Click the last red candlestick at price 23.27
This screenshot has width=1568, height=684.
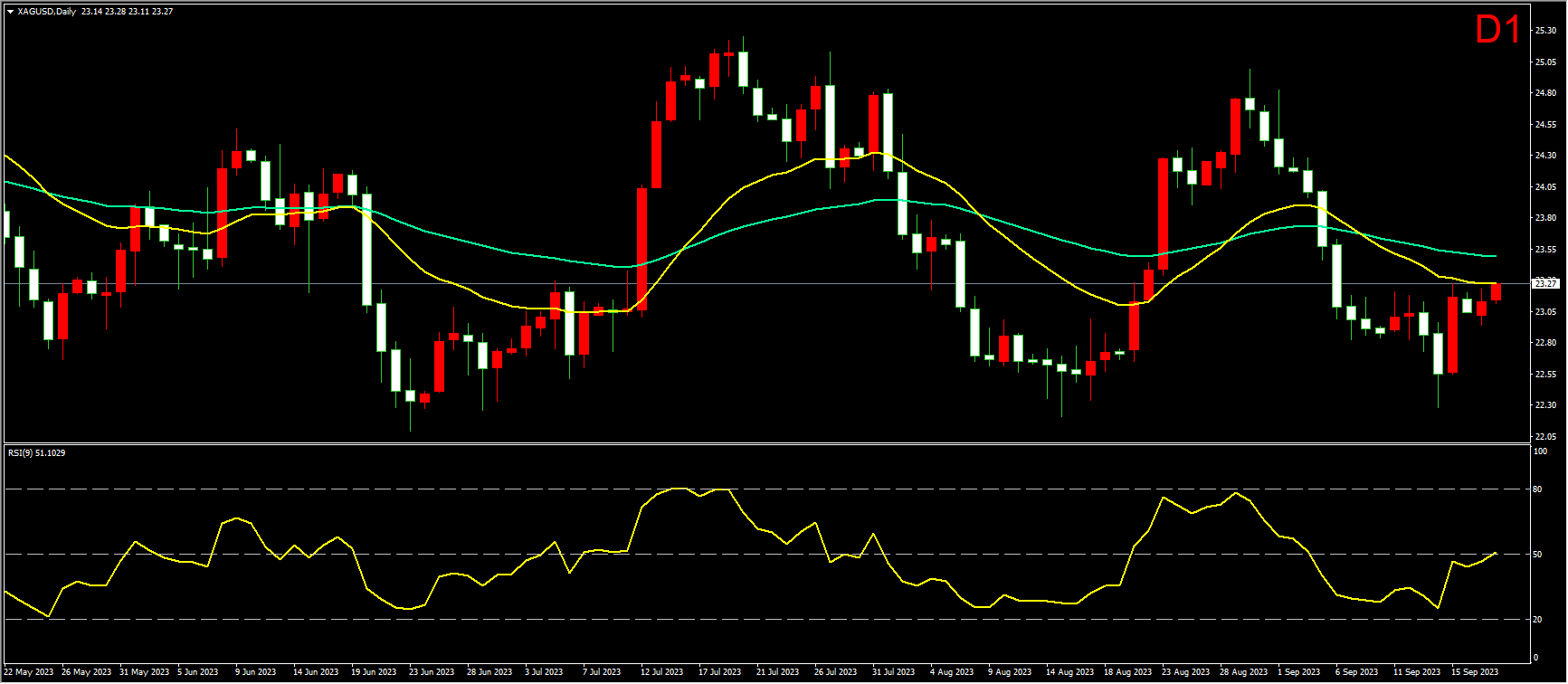[1497, 292]
